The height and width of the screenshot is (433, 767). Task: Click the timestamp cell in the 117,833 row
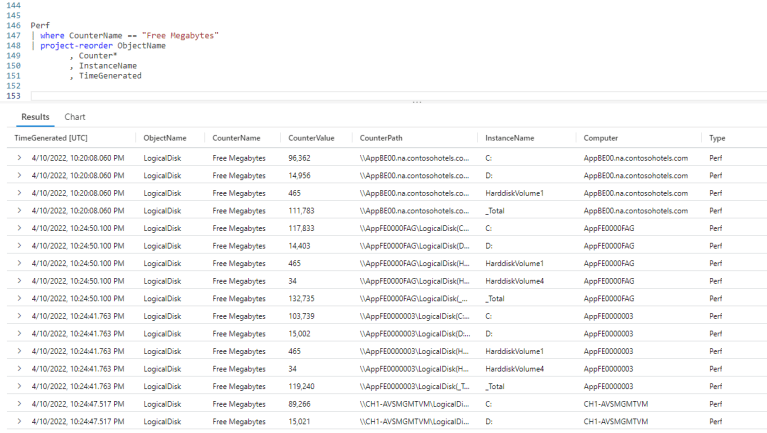(78, 228)
